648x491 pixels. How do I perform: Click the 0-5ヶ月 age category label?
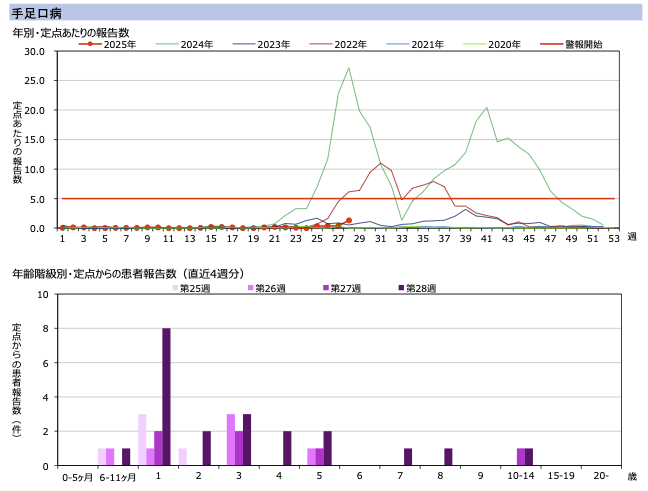pyautogui.click(x=77, y=477)
